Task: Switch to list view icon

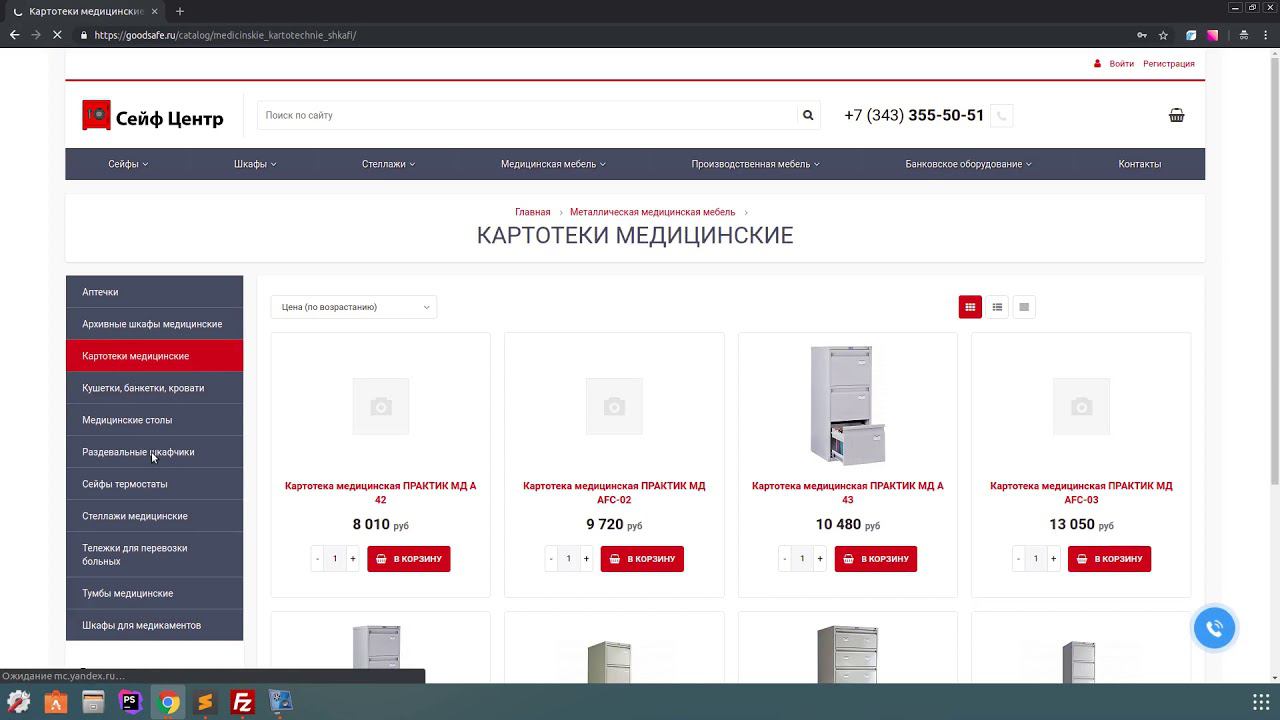Action: (997, 307)
